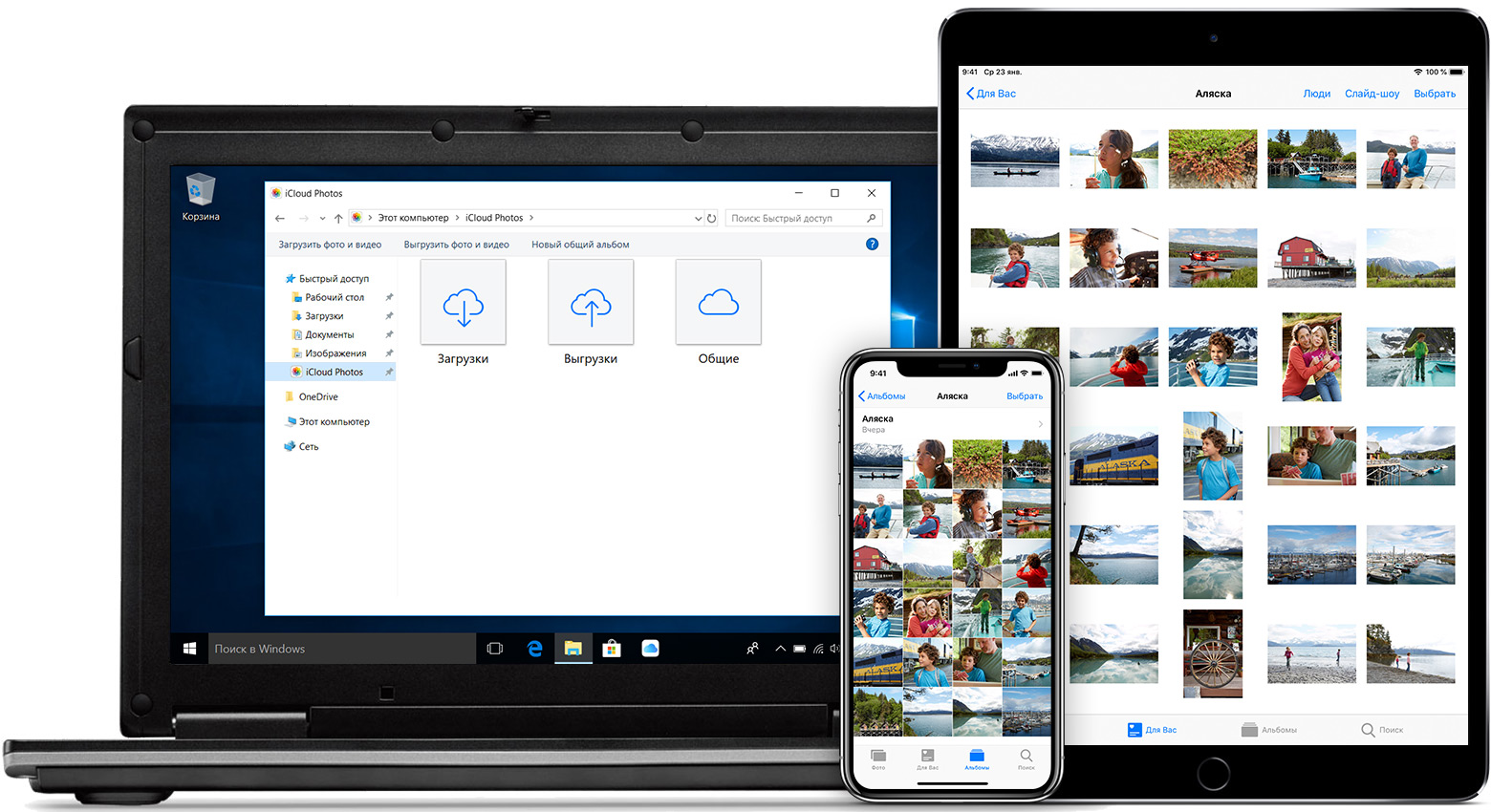This screenshot has width=1491, height=812.
Task: Expand the address bar history dropdown
Action: click(x=698, y=219)
